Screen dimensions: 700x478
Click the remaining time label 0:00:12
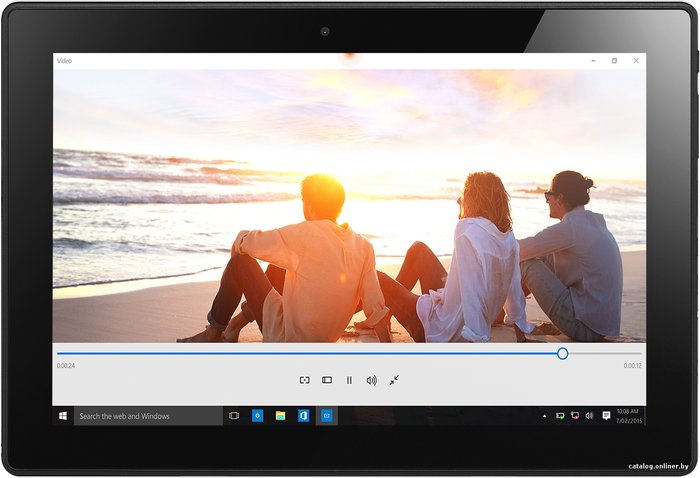pos(633,366)
